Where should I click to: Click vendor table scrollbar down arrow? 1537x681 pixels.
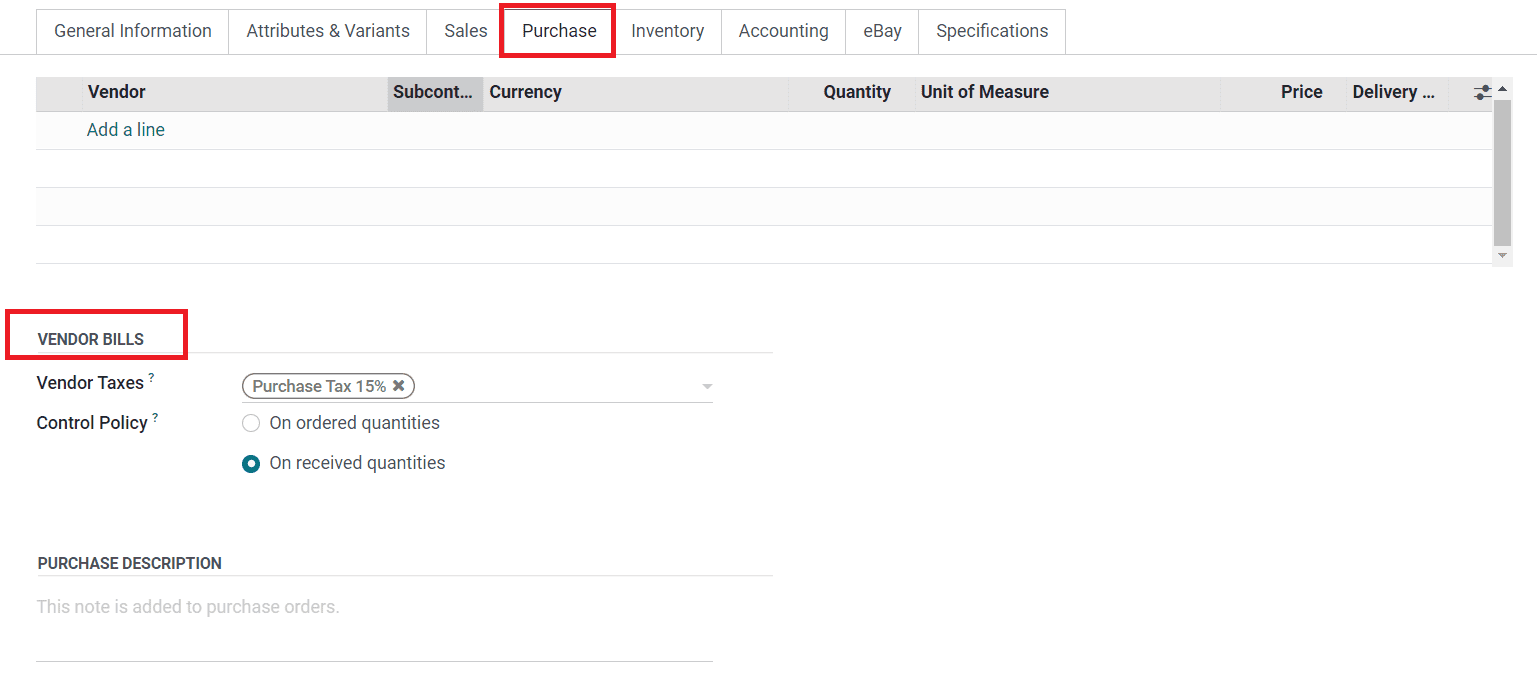point(1502,256)
